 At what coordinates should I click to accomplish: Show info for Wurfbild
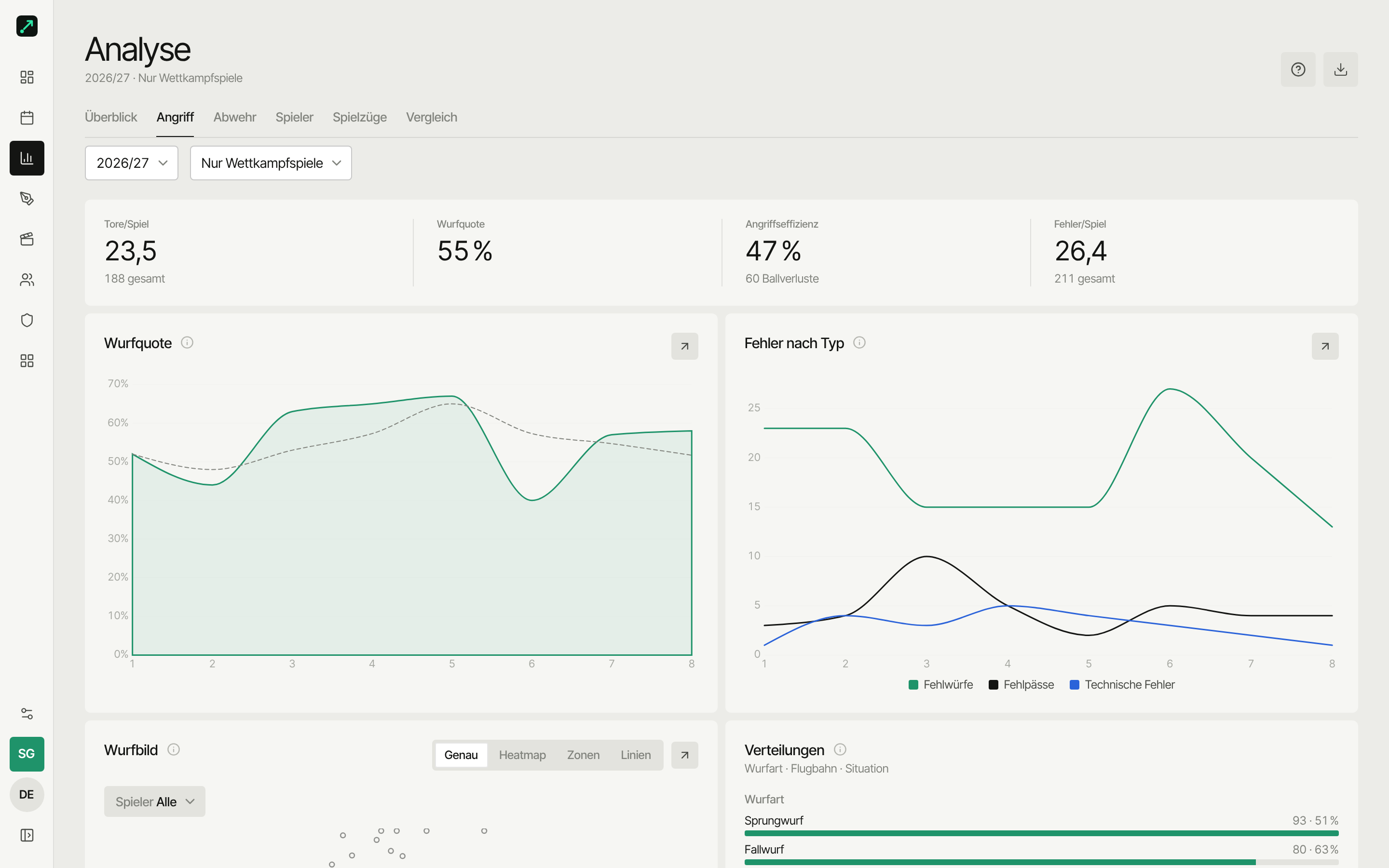coord(173,749)
